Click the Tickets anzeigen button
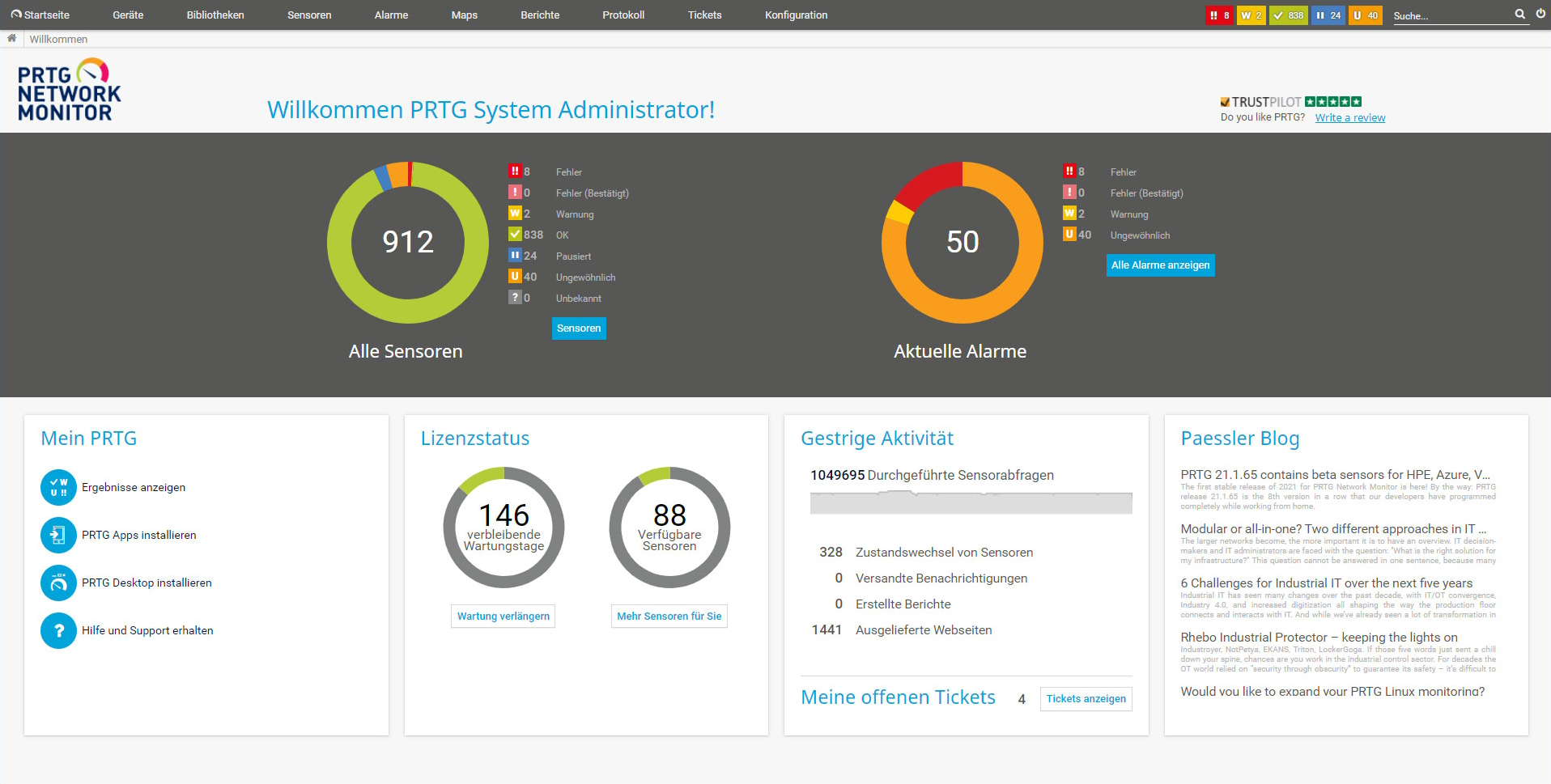Viewport: 1551px width, 784px height. 1086,699
